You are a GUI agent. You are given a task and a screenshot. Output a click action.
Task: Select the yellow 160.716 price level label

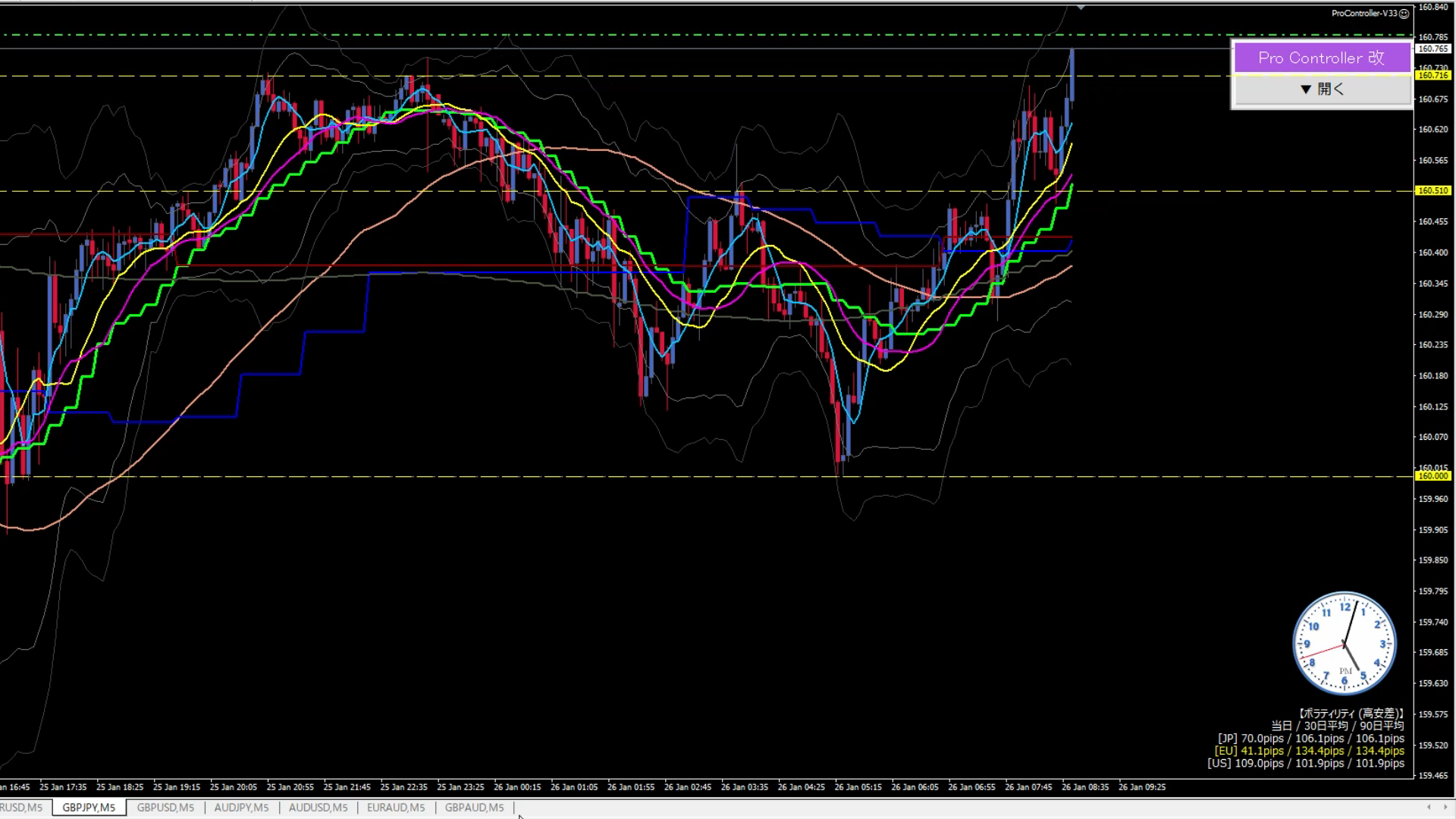pyautogui.click(x=1433, y=75)
